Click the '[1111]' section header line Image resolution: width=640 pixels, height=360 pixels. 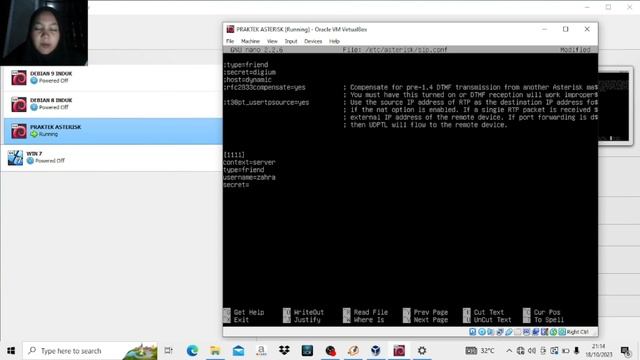coord(234,155)
